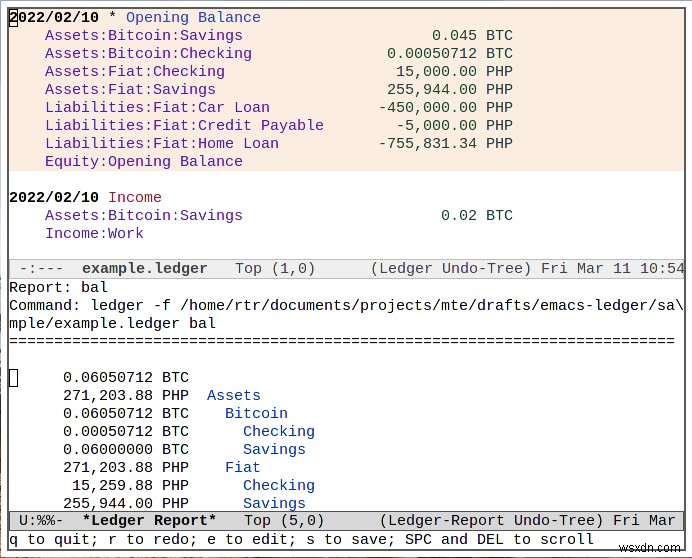
Task: Select the 'Liabilities:Fiat:Car Loan' posting
Action: pyautogui.click(x=157, y=107)
